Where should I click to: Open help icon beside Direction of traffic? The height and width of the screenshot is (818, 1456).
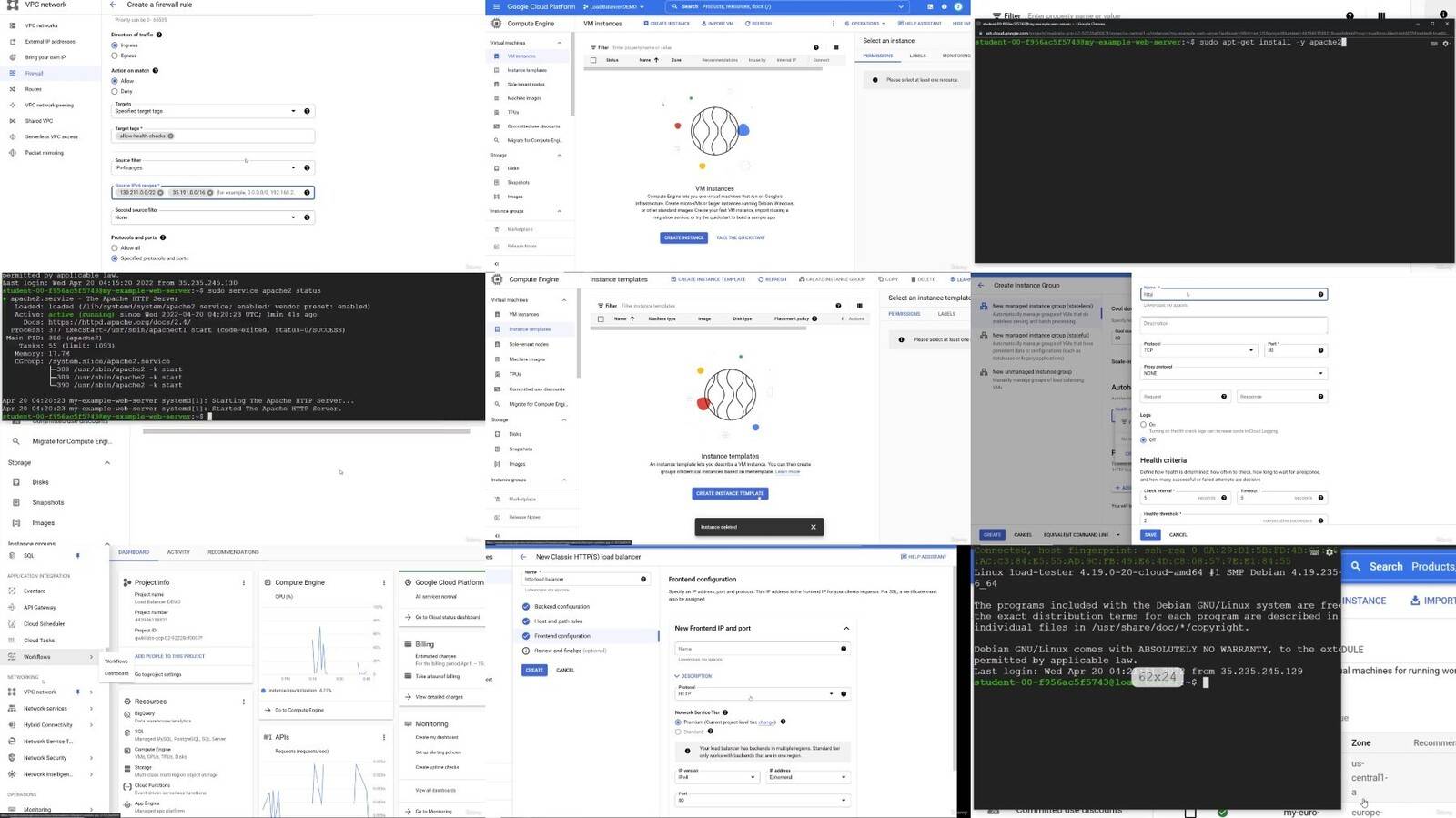159,35
